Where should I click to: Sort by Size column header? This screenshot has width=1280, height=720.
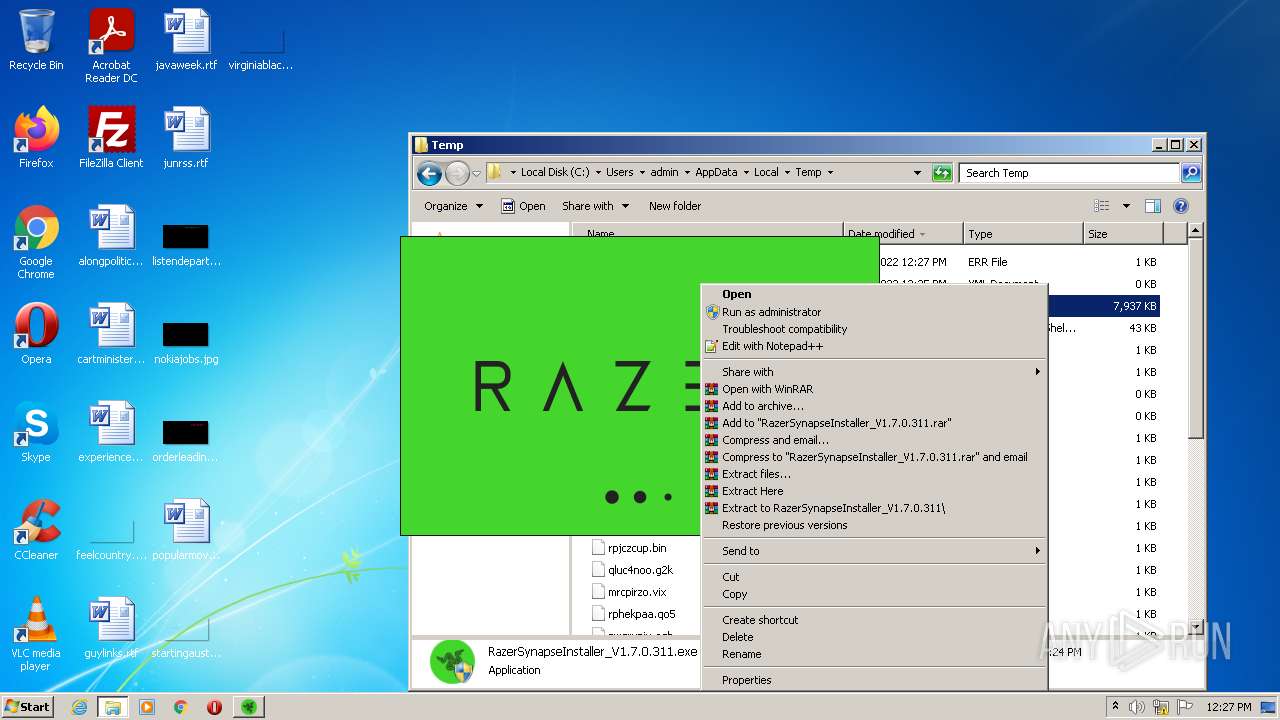[x=1123, y=234]
